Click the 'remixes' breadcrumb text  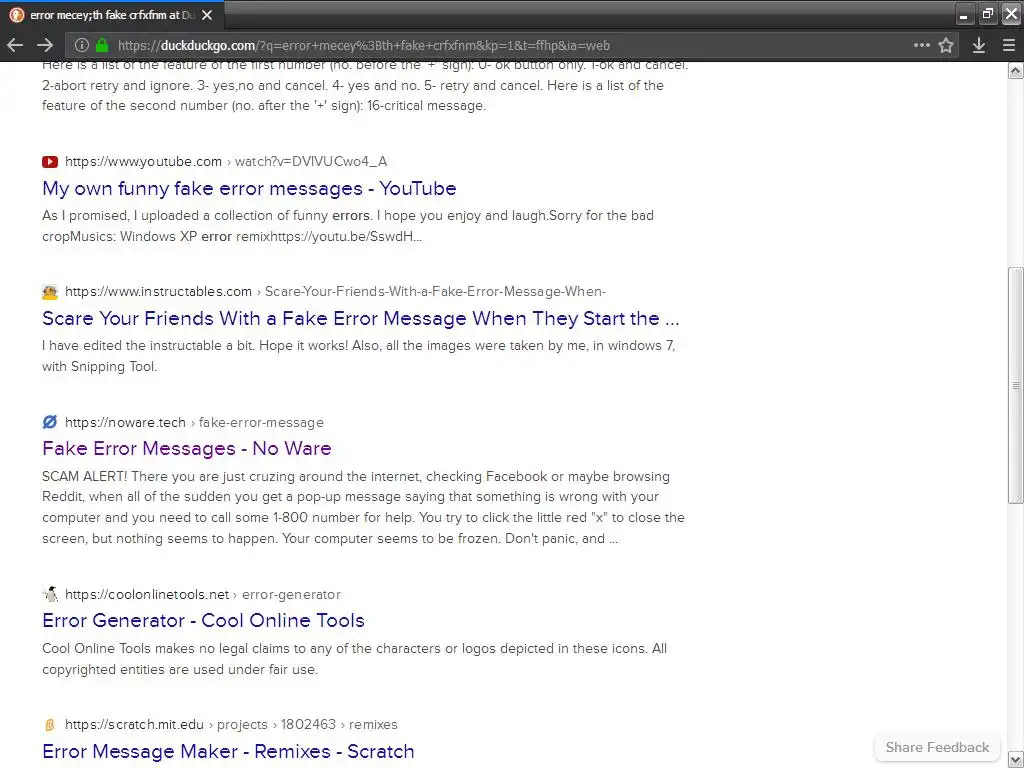373,724
